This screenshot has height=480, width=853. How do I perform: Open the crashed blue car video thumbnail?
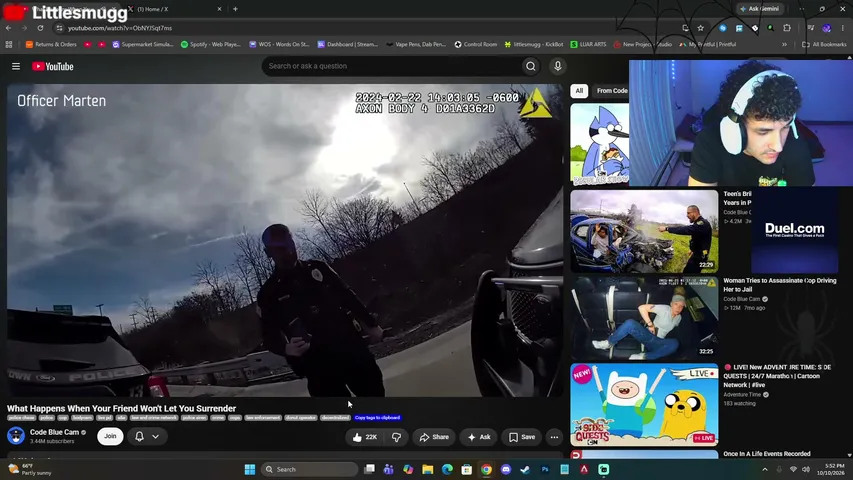pyautogui.click(x=644, y=231)
